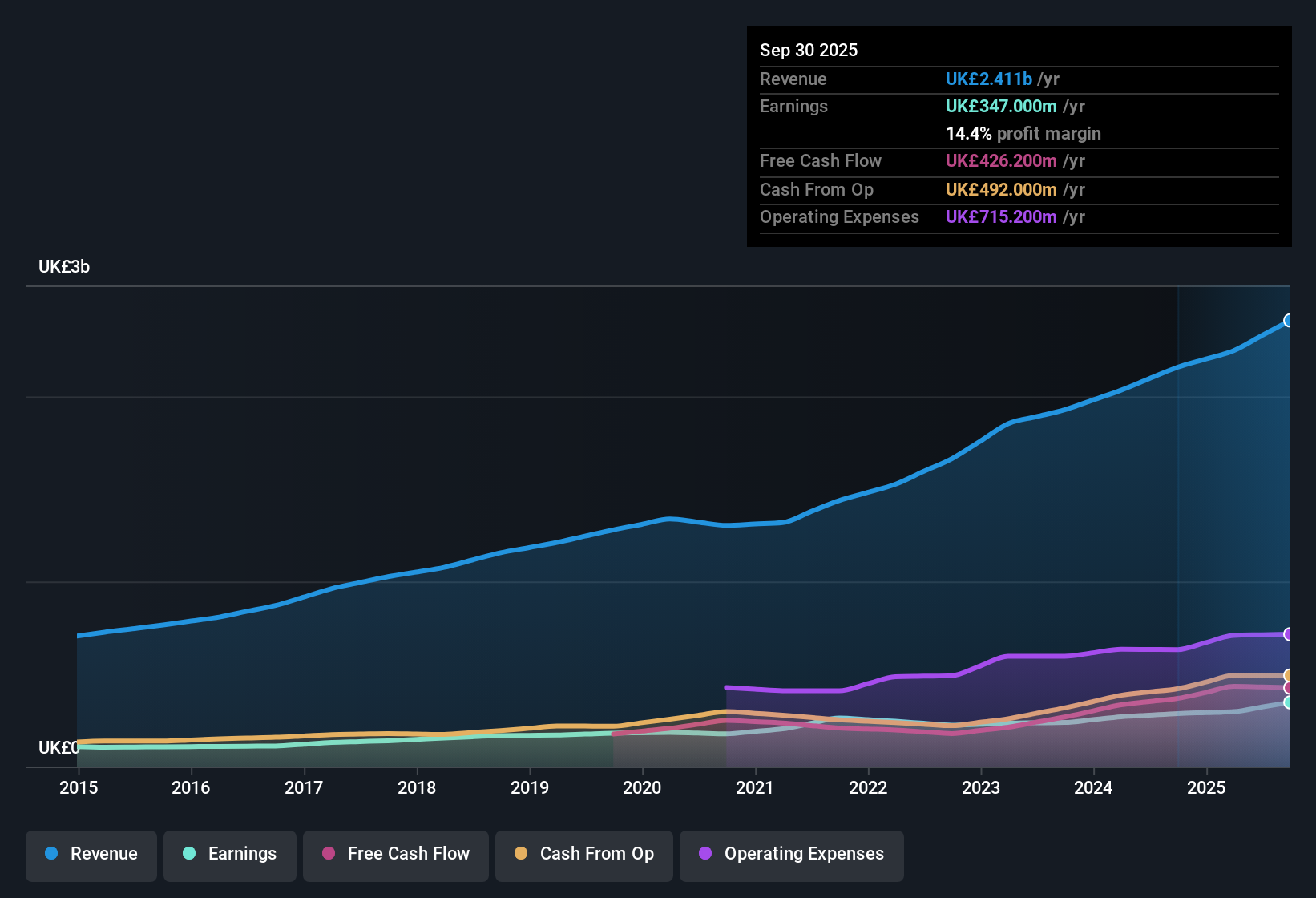Click the blue Revenue legend dot
The height and width of the screenshot is (898, 1316).
50,854
